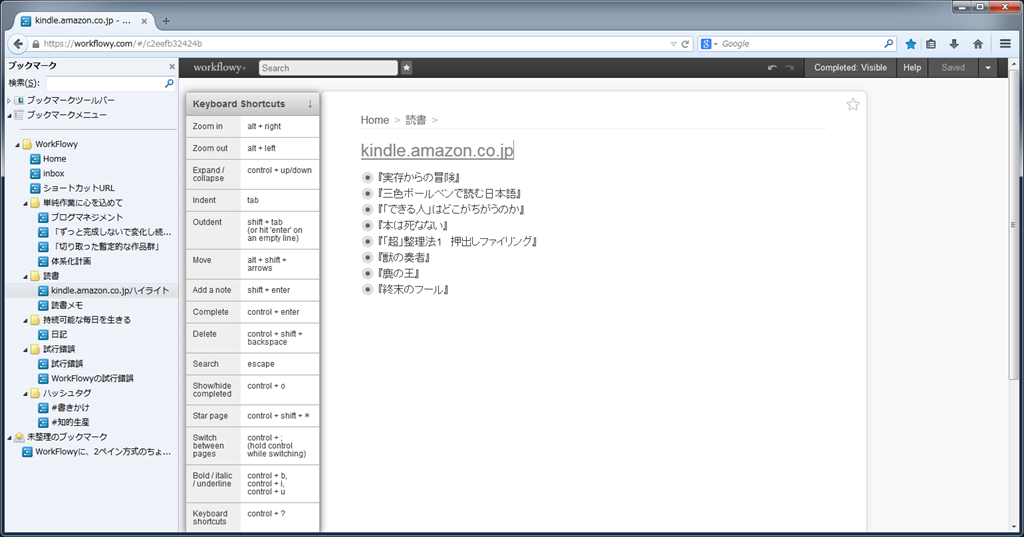Open Home bookmark in sidebar
This screenshot has width=1024, height=537.
pos(54,159)
